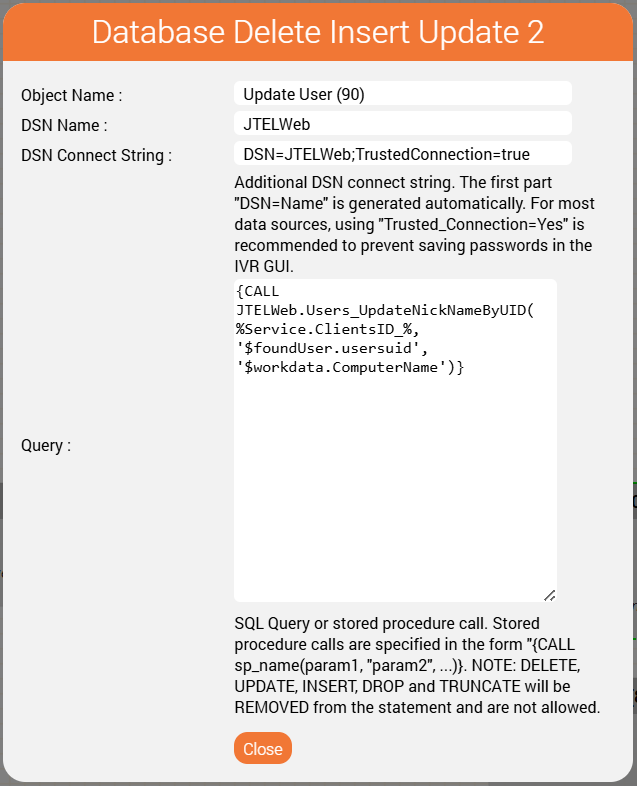The image size is (637, 786).
Task: Click the DSN Name label
Action: 64,125
